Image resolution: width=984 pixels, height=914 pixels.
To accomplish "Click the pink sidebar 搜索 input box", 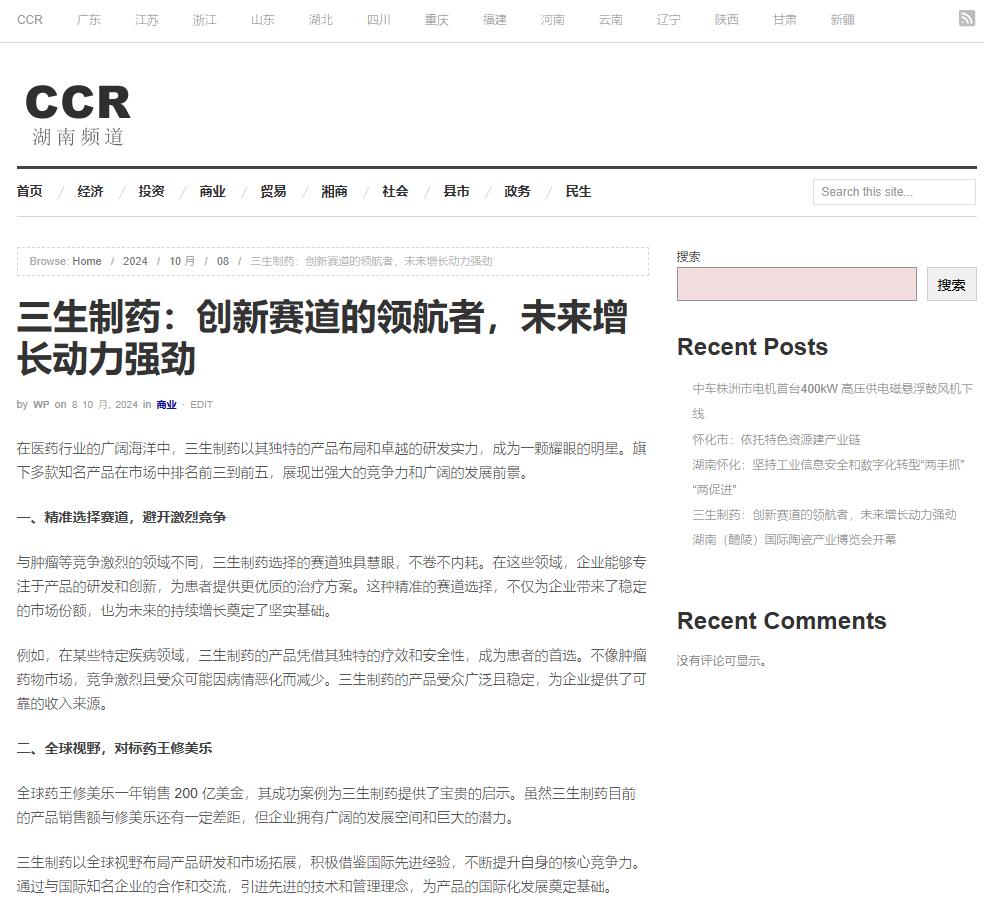I will pyautogui.click(x=796, y=284).
